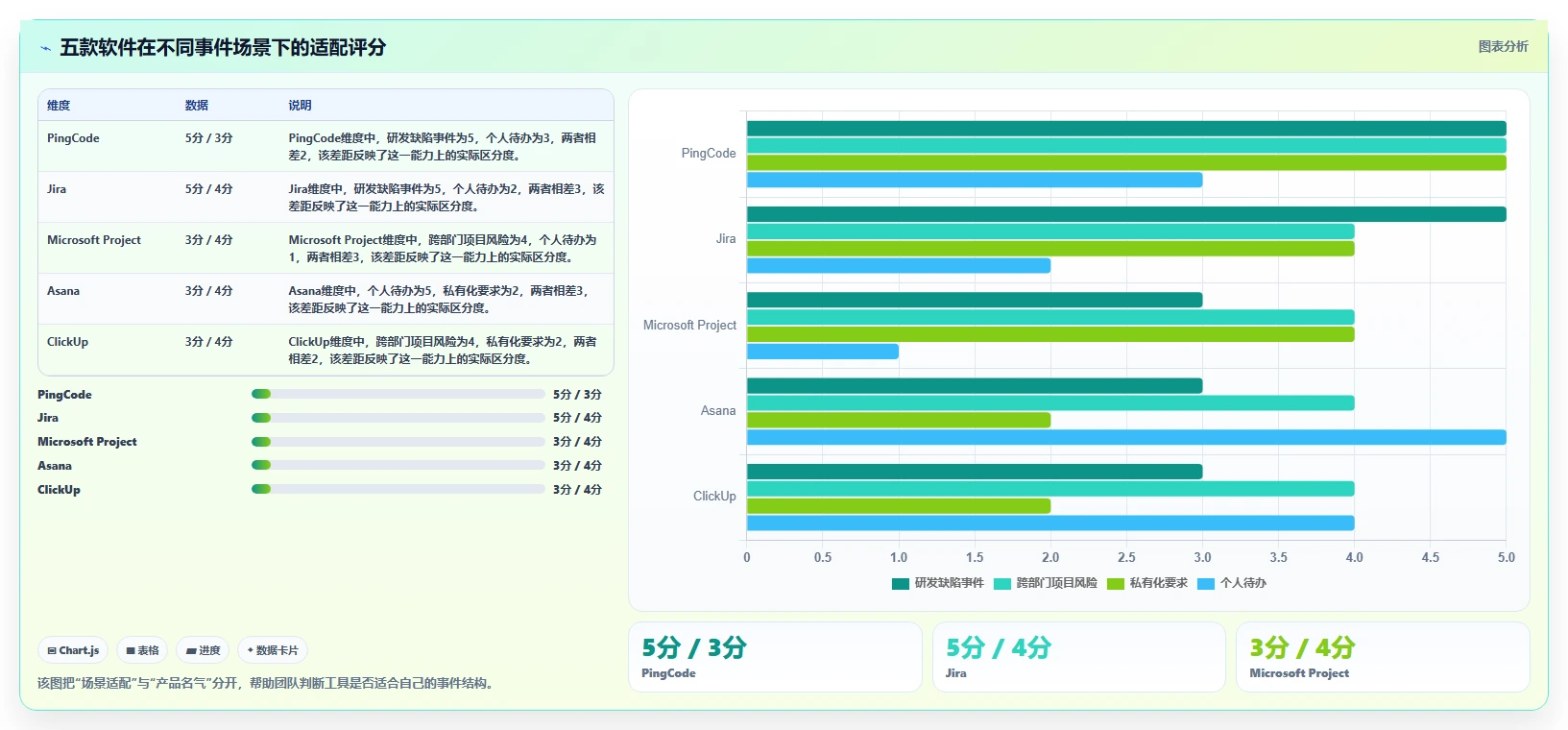The height and width of the screenshot is (730, 1568).
Task: Click the Microsoft Project维度中 description in the table
Action: [x=443, y=249]
